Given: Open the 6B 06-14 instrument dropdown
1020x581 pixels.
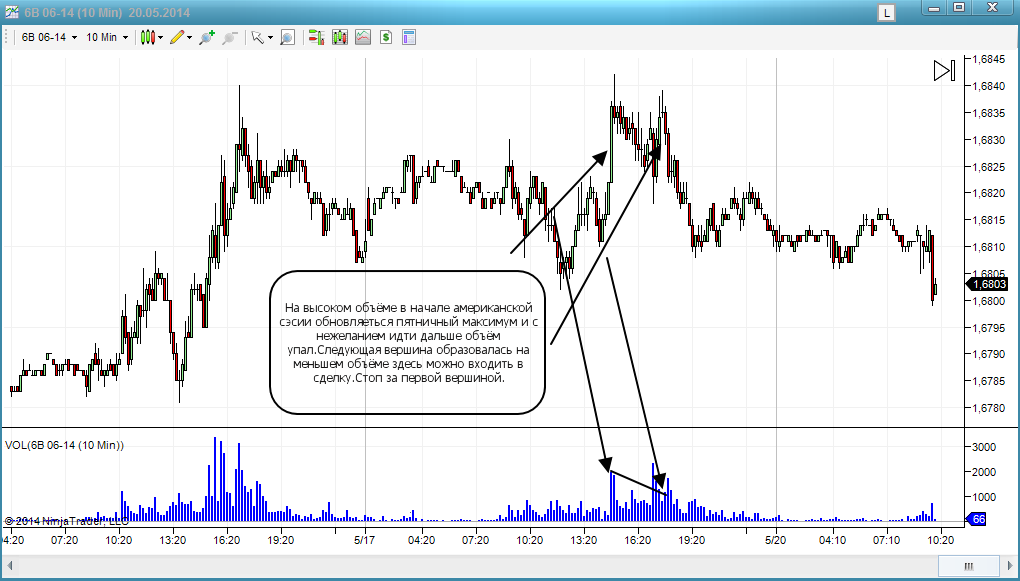Looking at the screenshot, I should click(x=49, y=37).
